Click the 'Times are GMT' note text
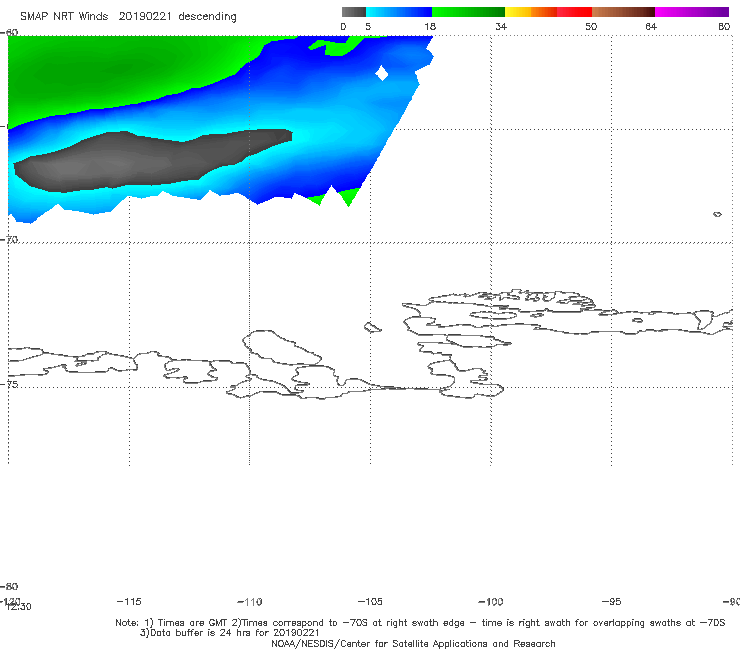 tap(193, 623)
